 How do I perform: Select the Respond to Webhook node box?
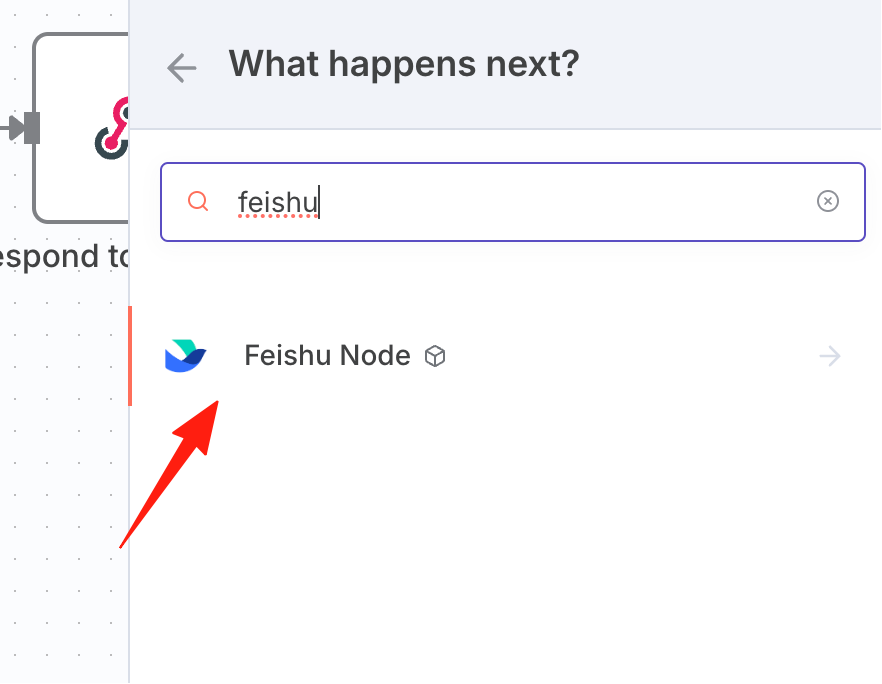pyautogui.click(x=81, y=128)
